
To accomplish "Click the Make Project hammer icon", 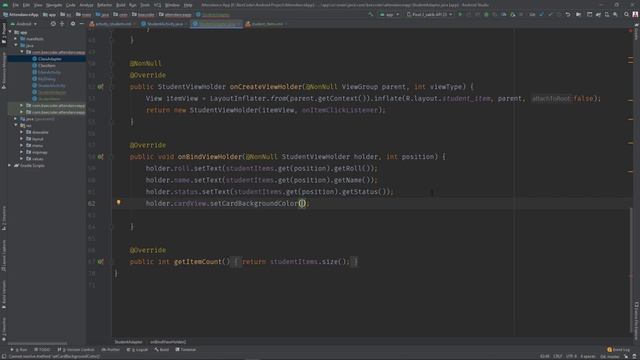I will 371,14.
